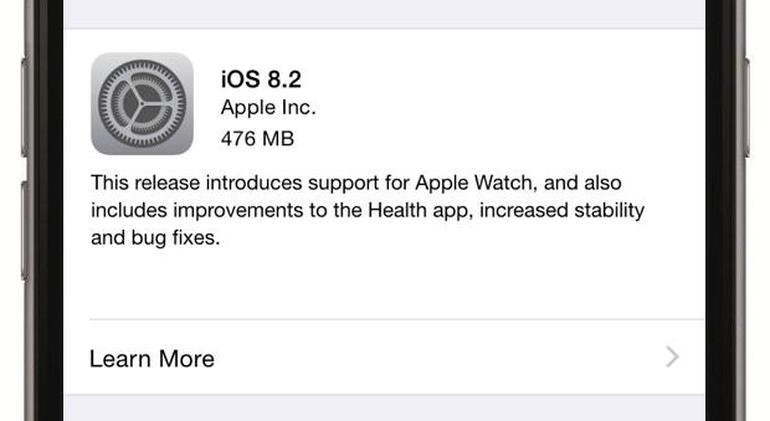
Task: Tap the upper volume button on the phone's left edge
Action: 25,108
